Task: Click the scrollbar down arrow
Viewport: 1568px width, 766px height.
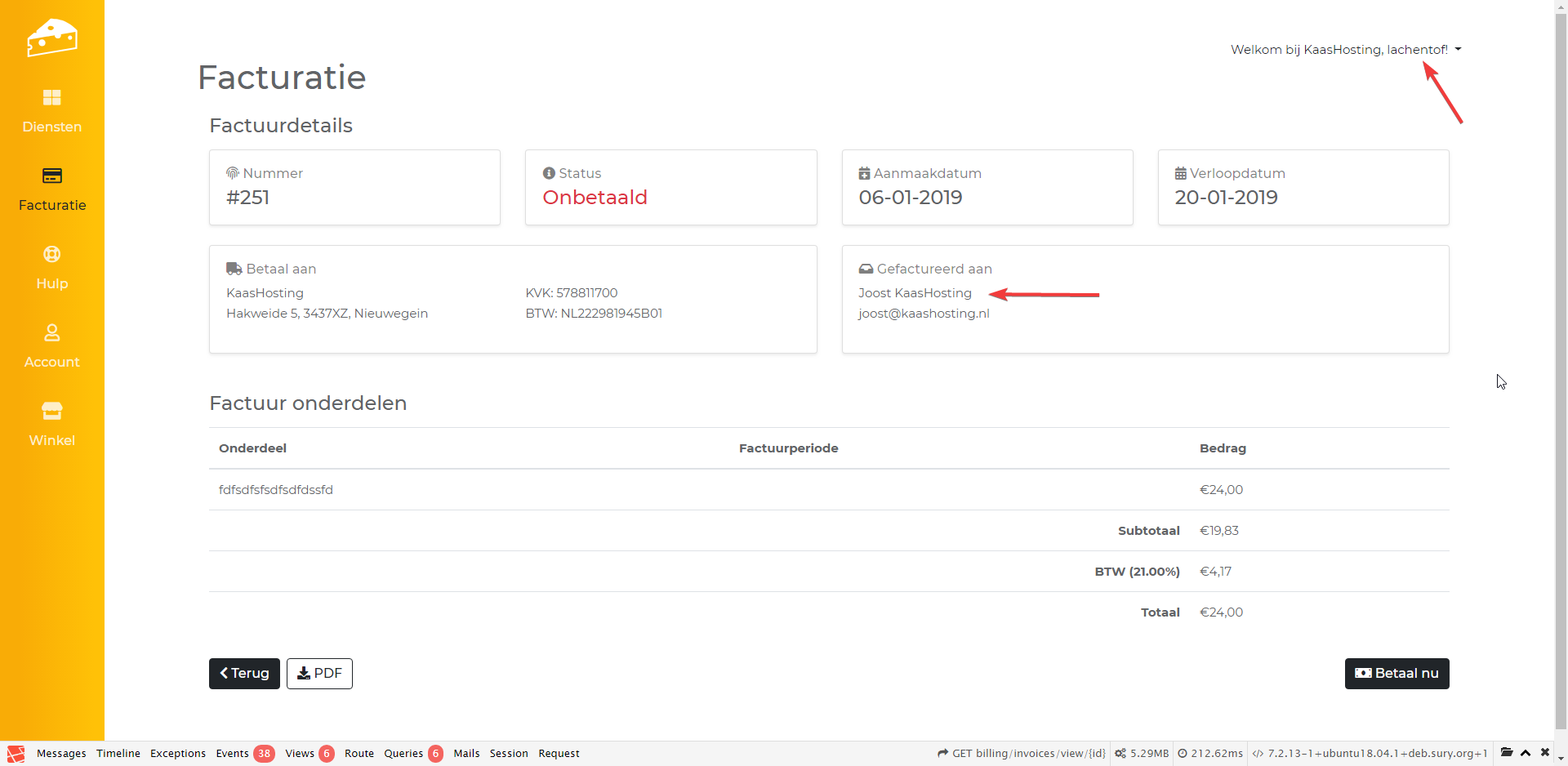Action: click(1561, 759)
